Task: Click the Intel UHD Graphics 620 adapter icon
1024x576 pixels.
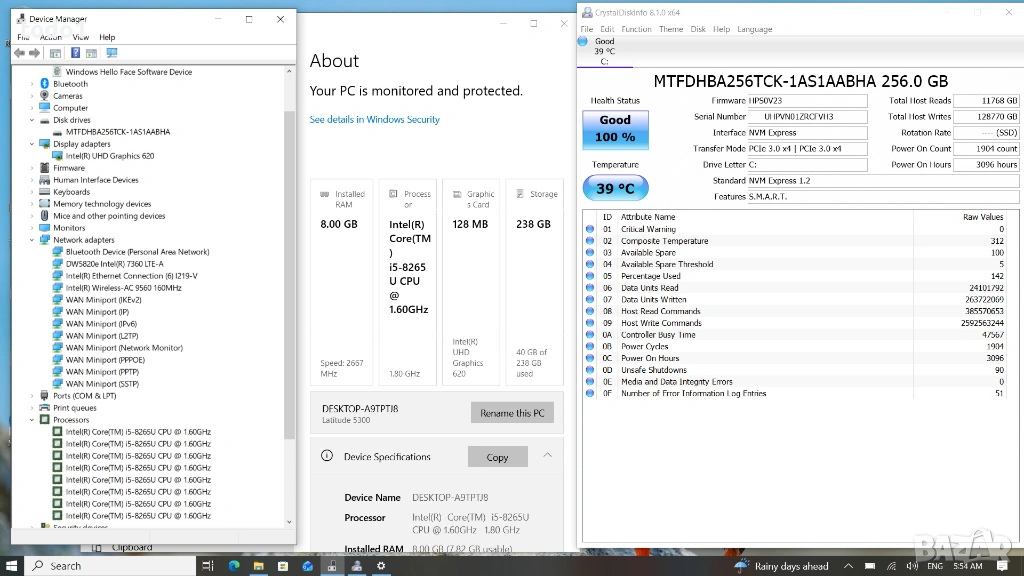Action: pyautogui.click(x=58, y=156)
